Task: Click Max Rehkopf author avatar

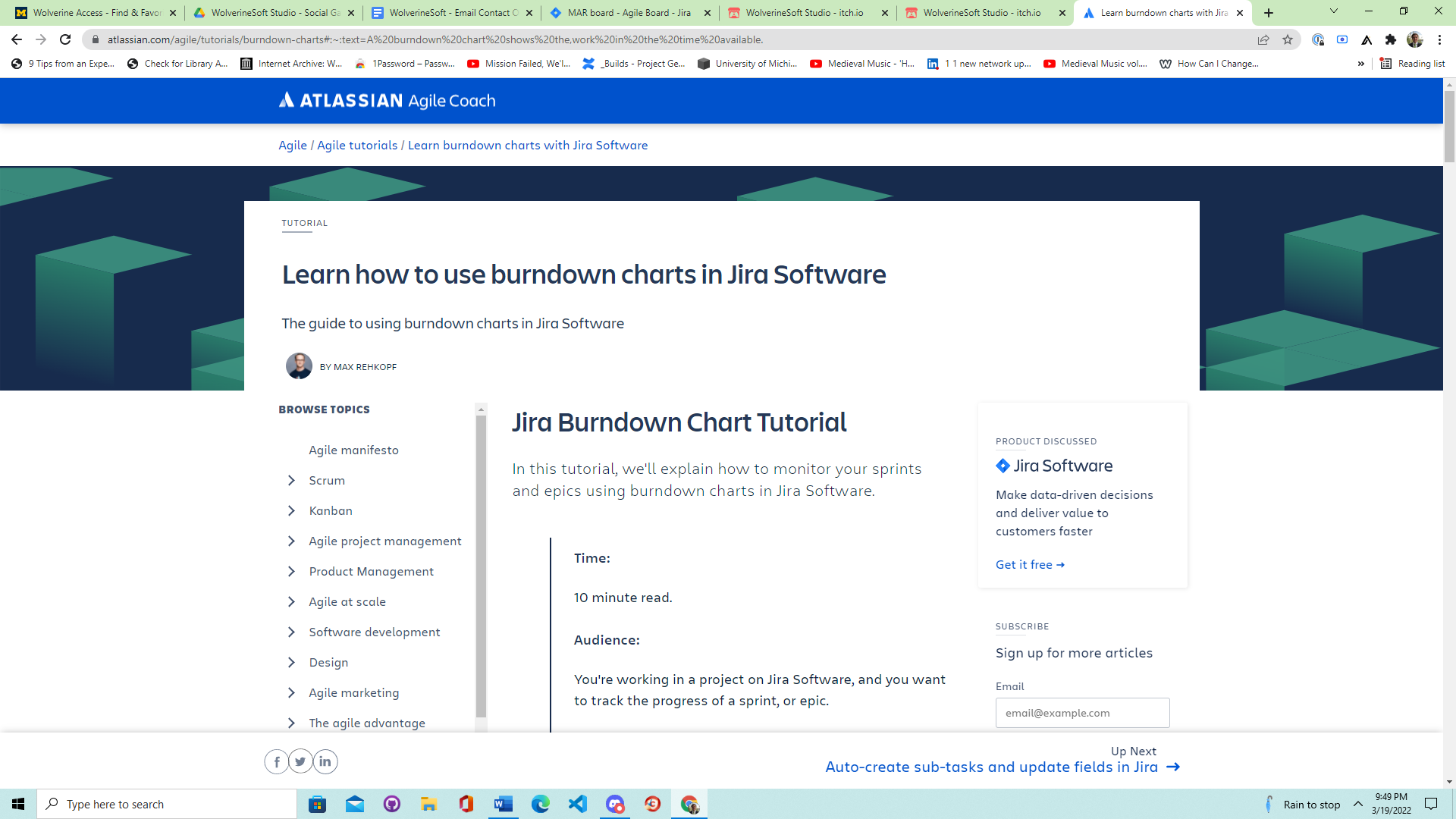Action: pyautogui.click(x=299, y=366)
